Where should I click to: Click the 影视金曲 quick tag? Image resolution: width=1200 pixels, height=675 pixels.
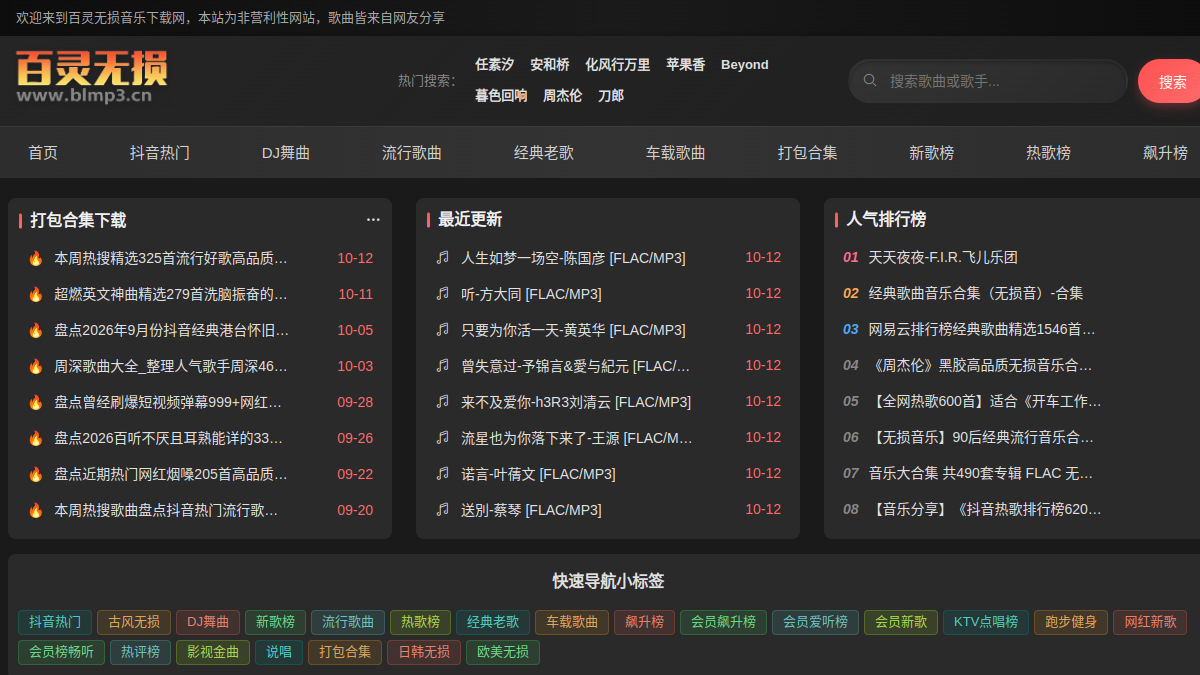[x=213, y=653]
